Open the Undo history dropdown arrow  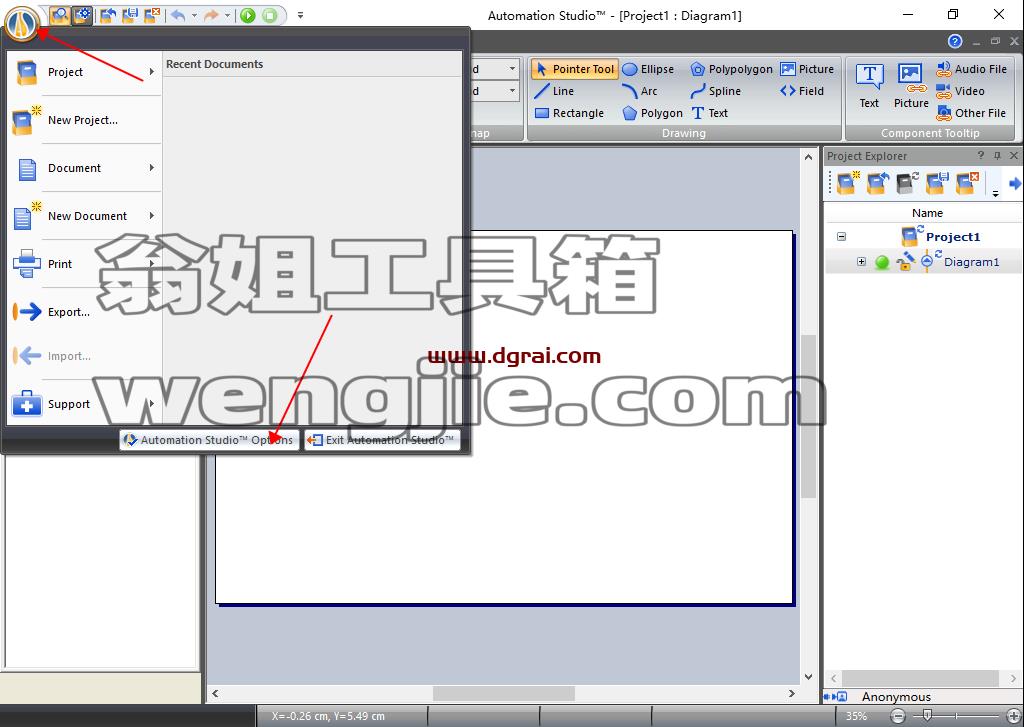click(194, 15)
